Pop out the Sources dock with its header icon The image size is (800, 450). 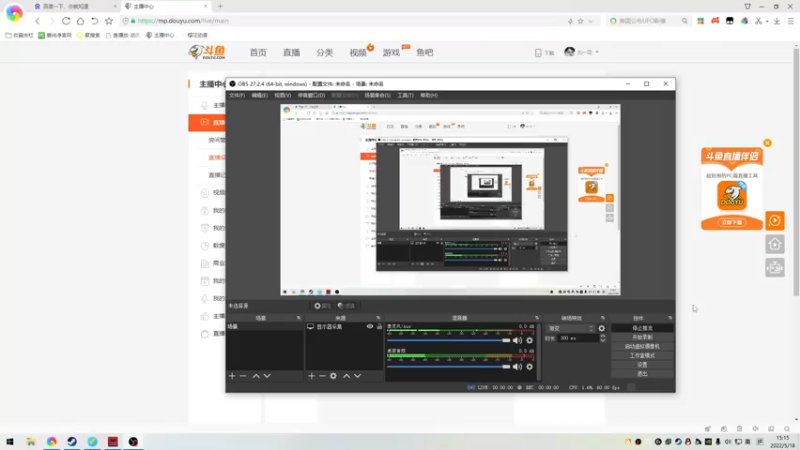[x=378, y=318]
